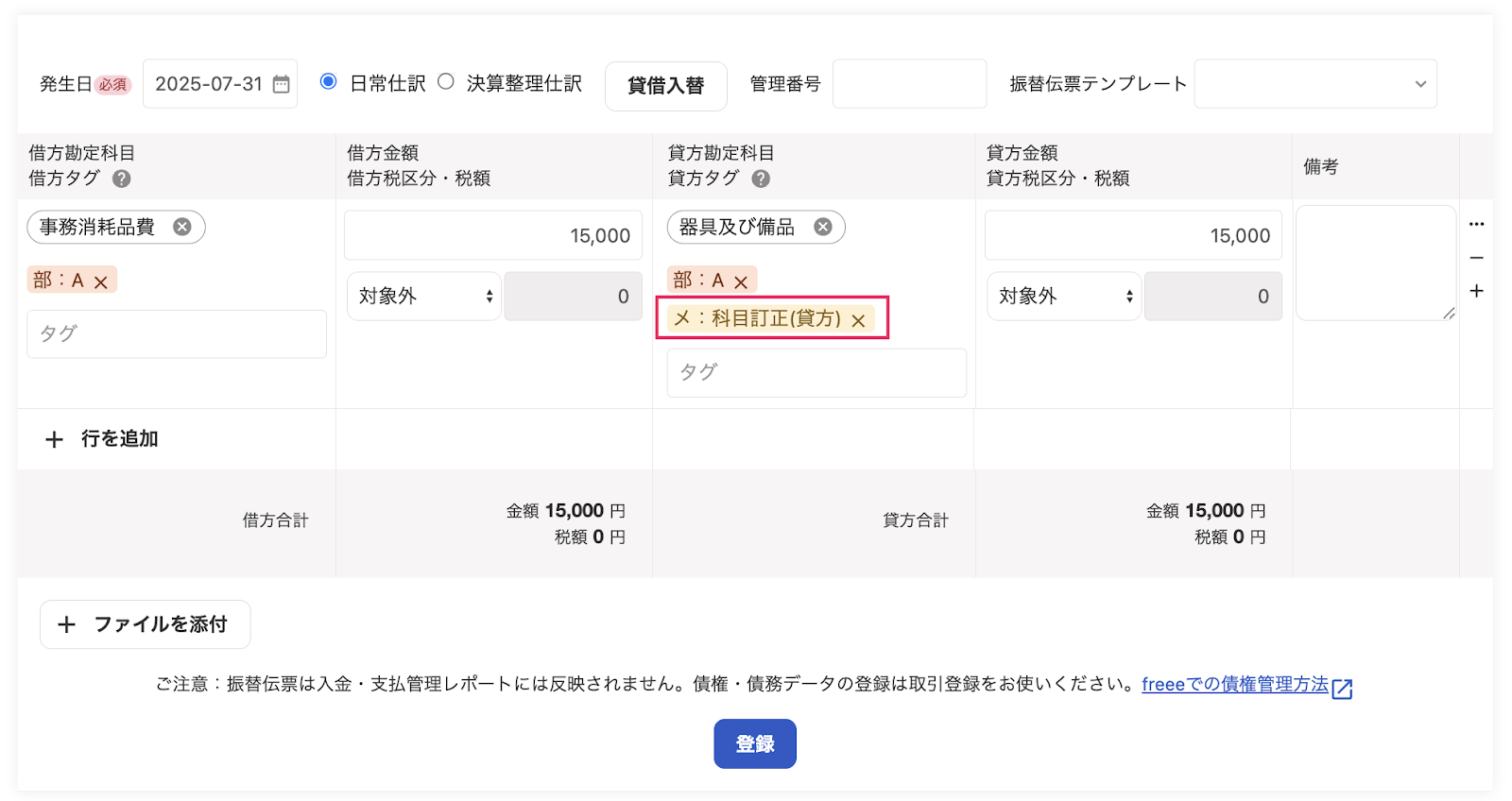This screenshot has height=801, width=1512.
Task: Select the 決算整理仕訳 radio button
Action: point(446,81)
